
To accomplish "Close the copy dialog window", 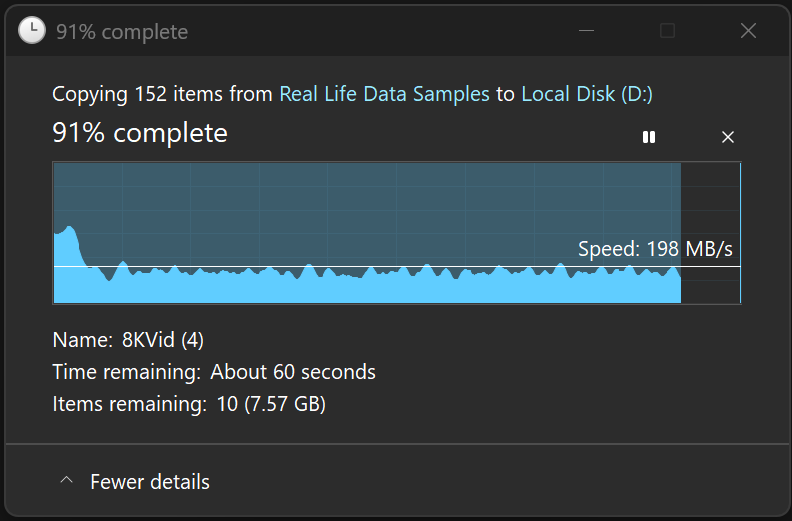I will click(748, 31).
